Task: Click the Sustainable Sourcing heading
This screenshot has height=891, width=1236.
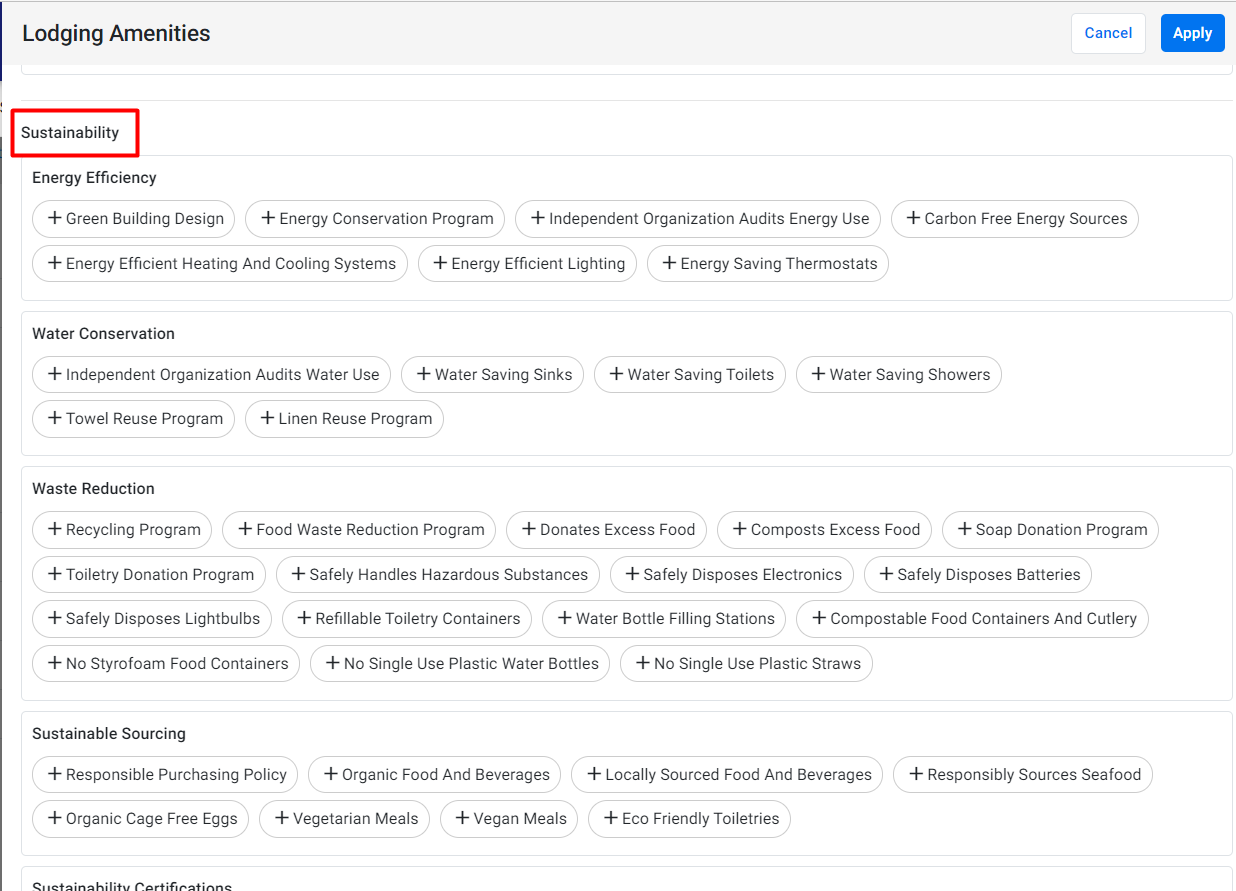Action: tap(109, 734)
